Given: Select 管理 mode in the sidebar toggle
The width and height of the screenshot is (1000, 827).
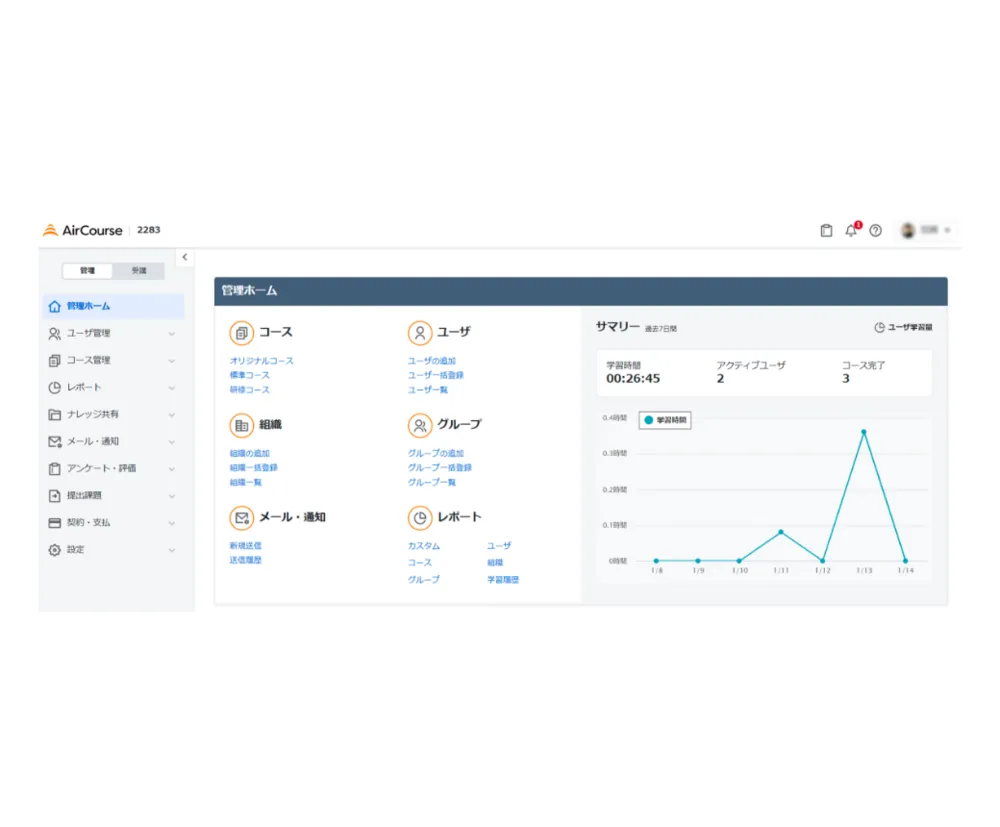Looking at the screenshot, I should point(88,271).
